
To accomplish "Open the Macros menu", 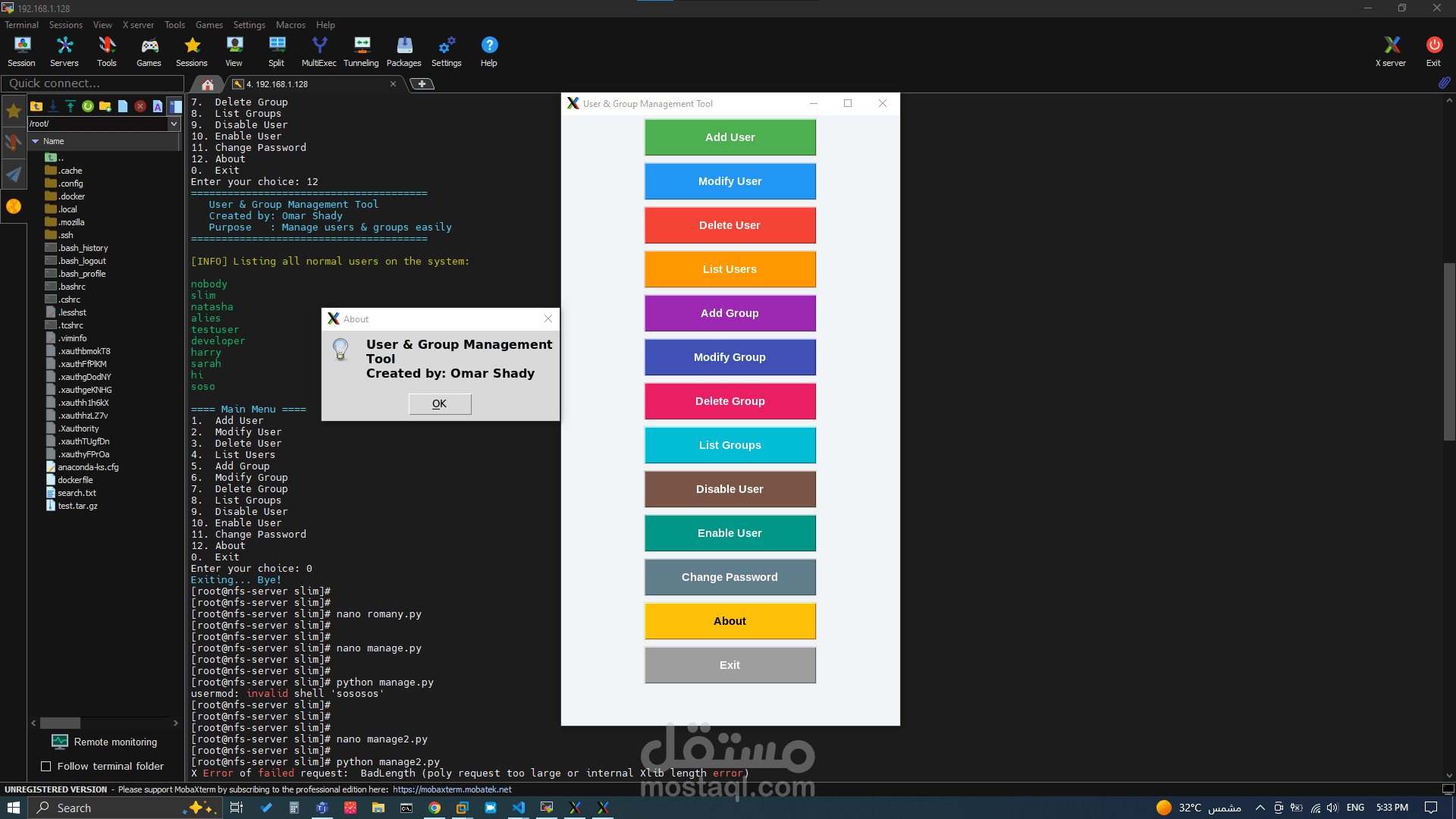I will point(290,24).
